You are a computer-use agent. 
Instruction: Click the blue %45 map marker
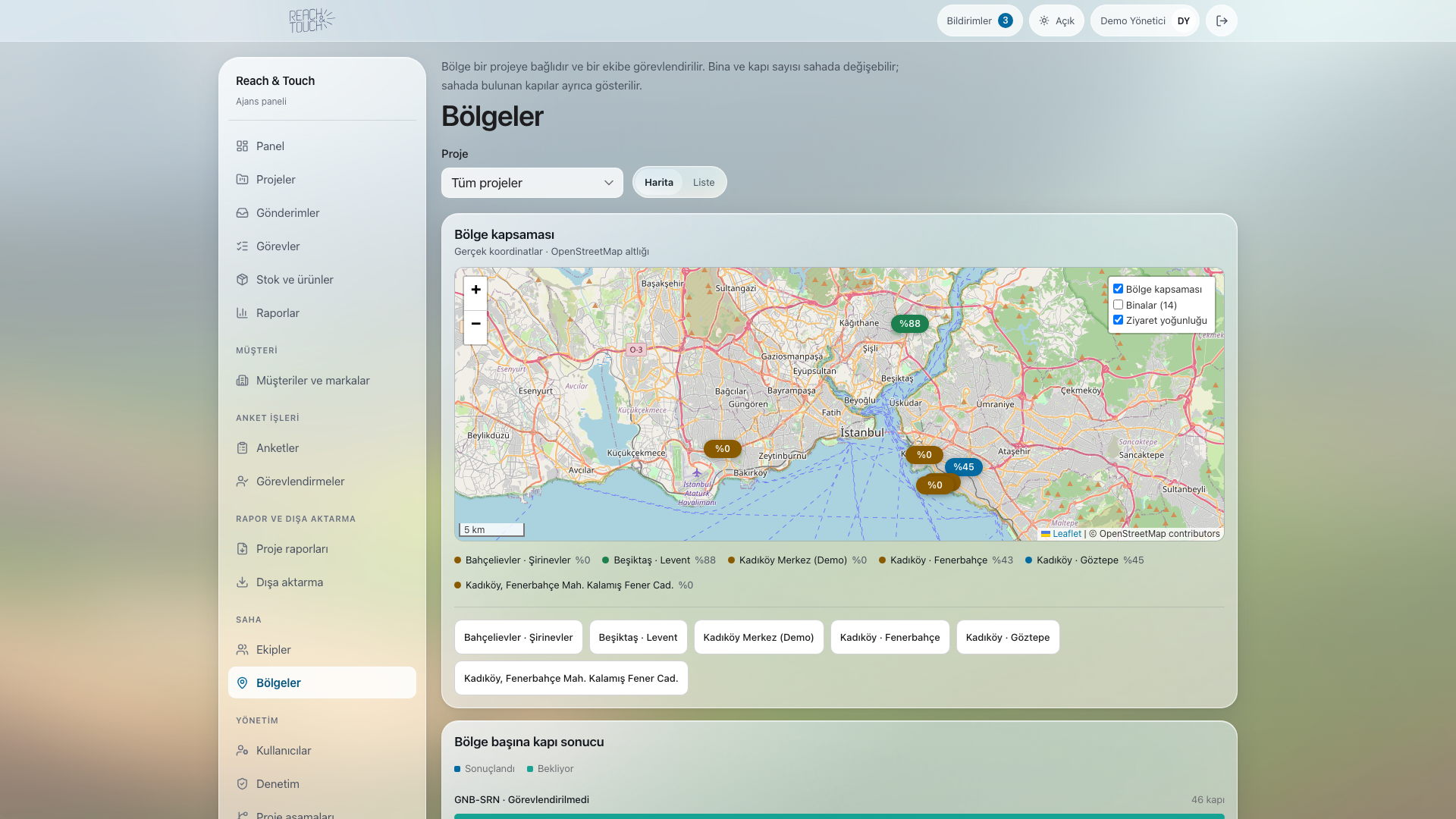[964, 467]
